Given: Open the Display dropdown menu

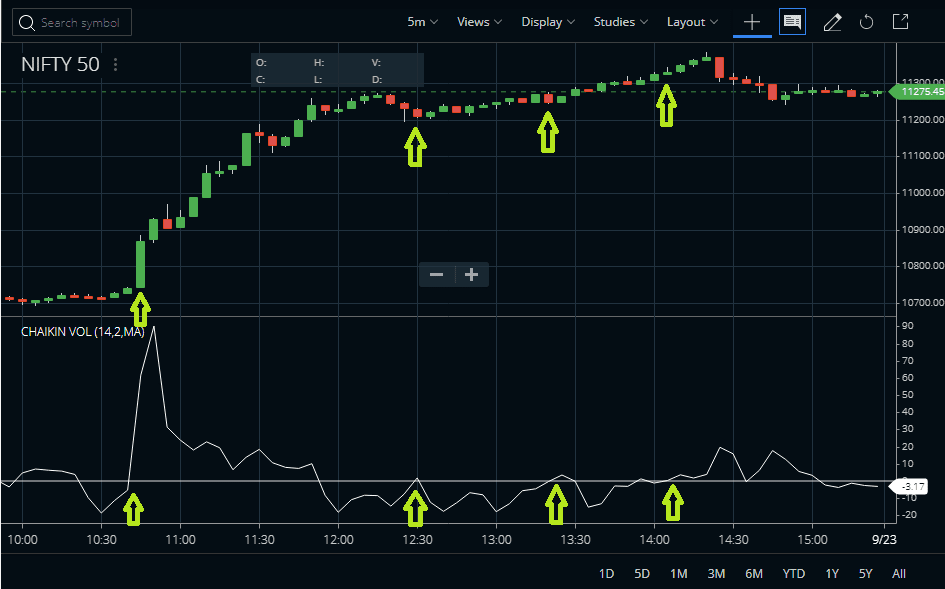Looking at the screenshot, I should coord(547,22).
